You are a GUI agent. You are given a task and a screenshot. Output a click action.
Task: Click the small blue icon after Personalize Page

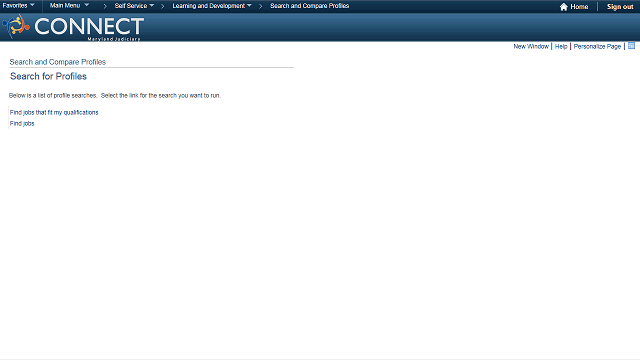[631, 46]
